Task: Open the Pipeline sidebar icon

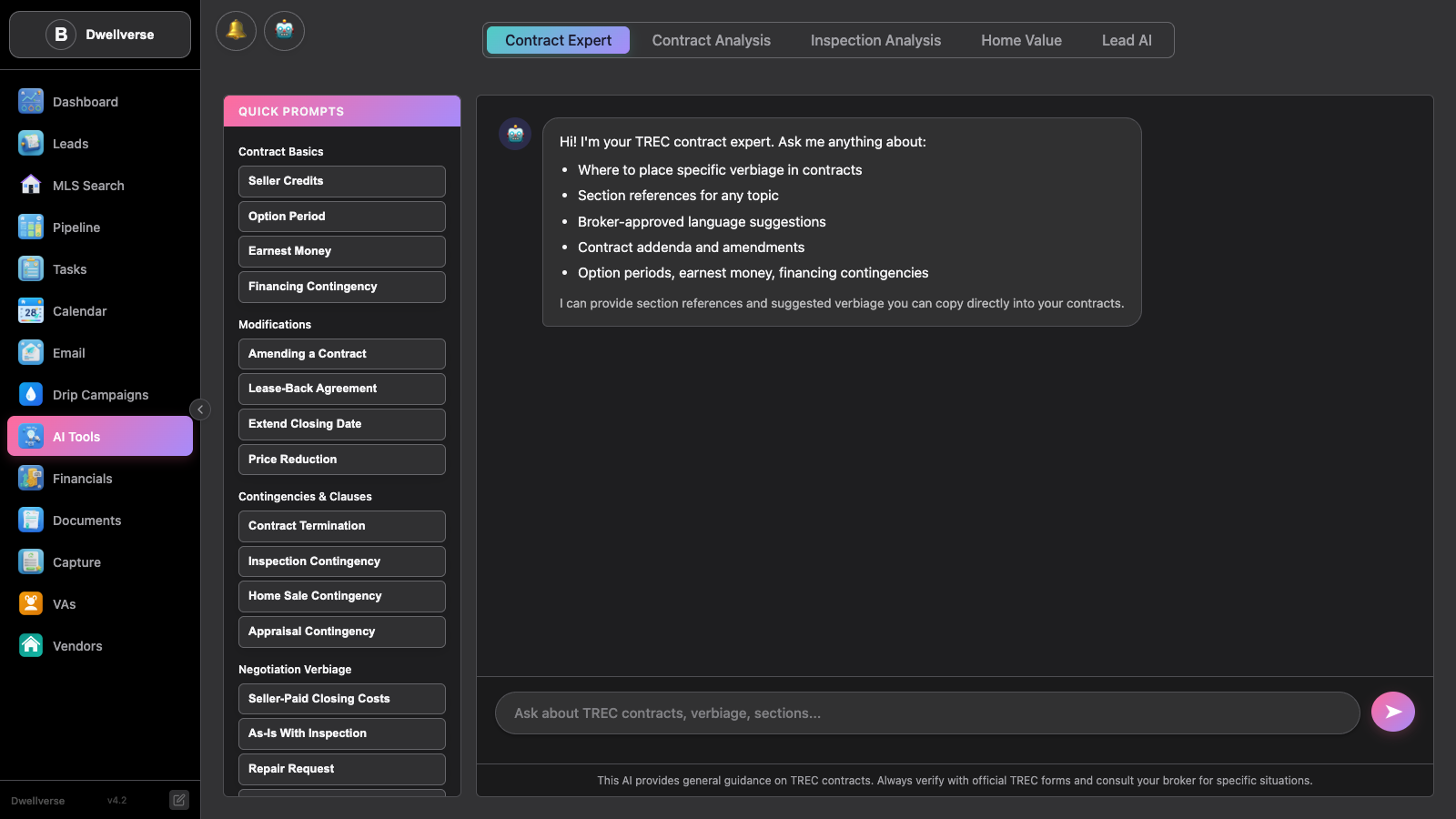Action: [x=31, y=227]
